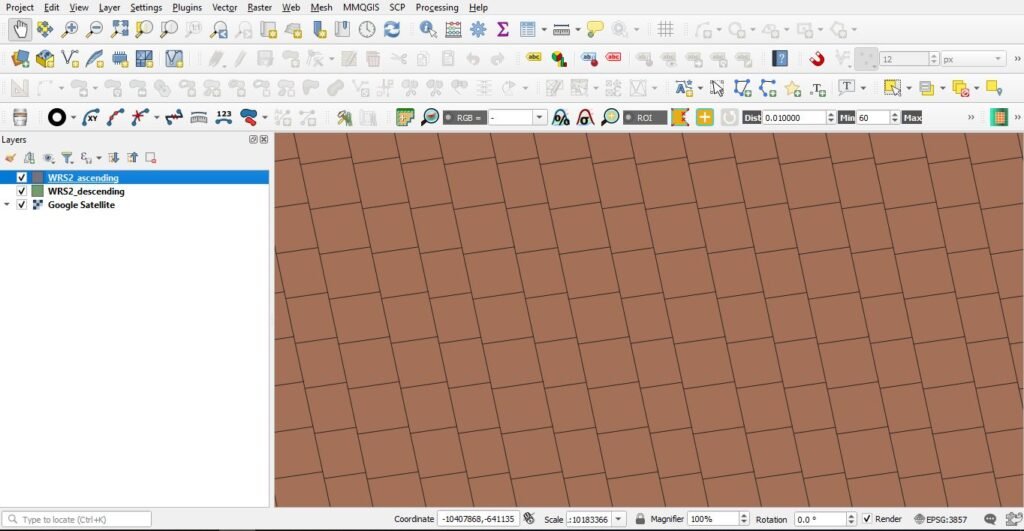This screenshot has width=1024, height=531.
Task: Click the remove layer icon in Layers panel
Action: [x=151, y=157]
